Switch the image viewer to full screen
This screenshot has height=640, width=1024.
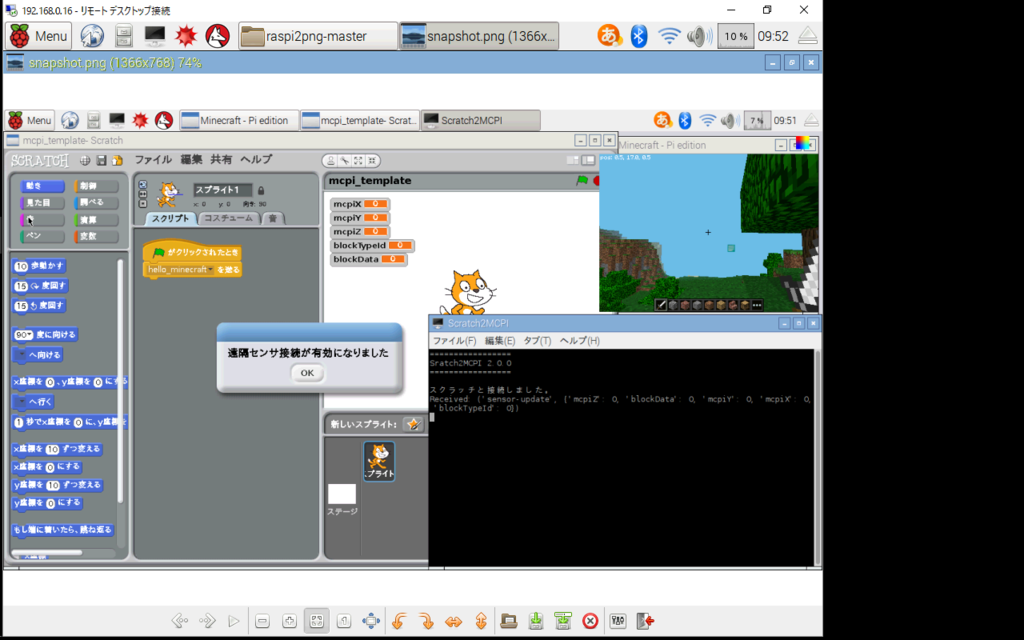(371, 620)
